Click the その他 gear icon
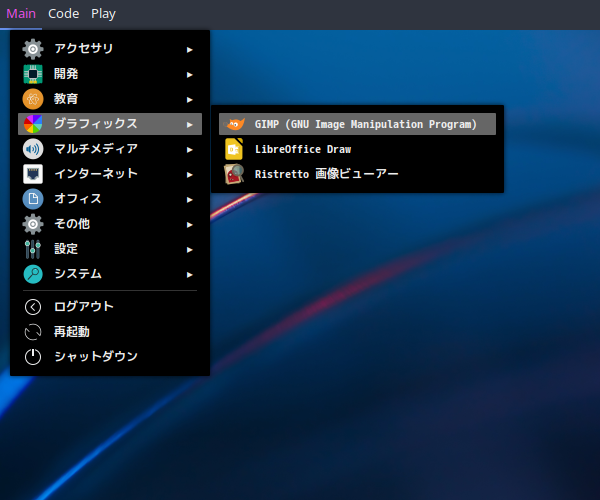The image size is (600, 500). click(33, 224)
